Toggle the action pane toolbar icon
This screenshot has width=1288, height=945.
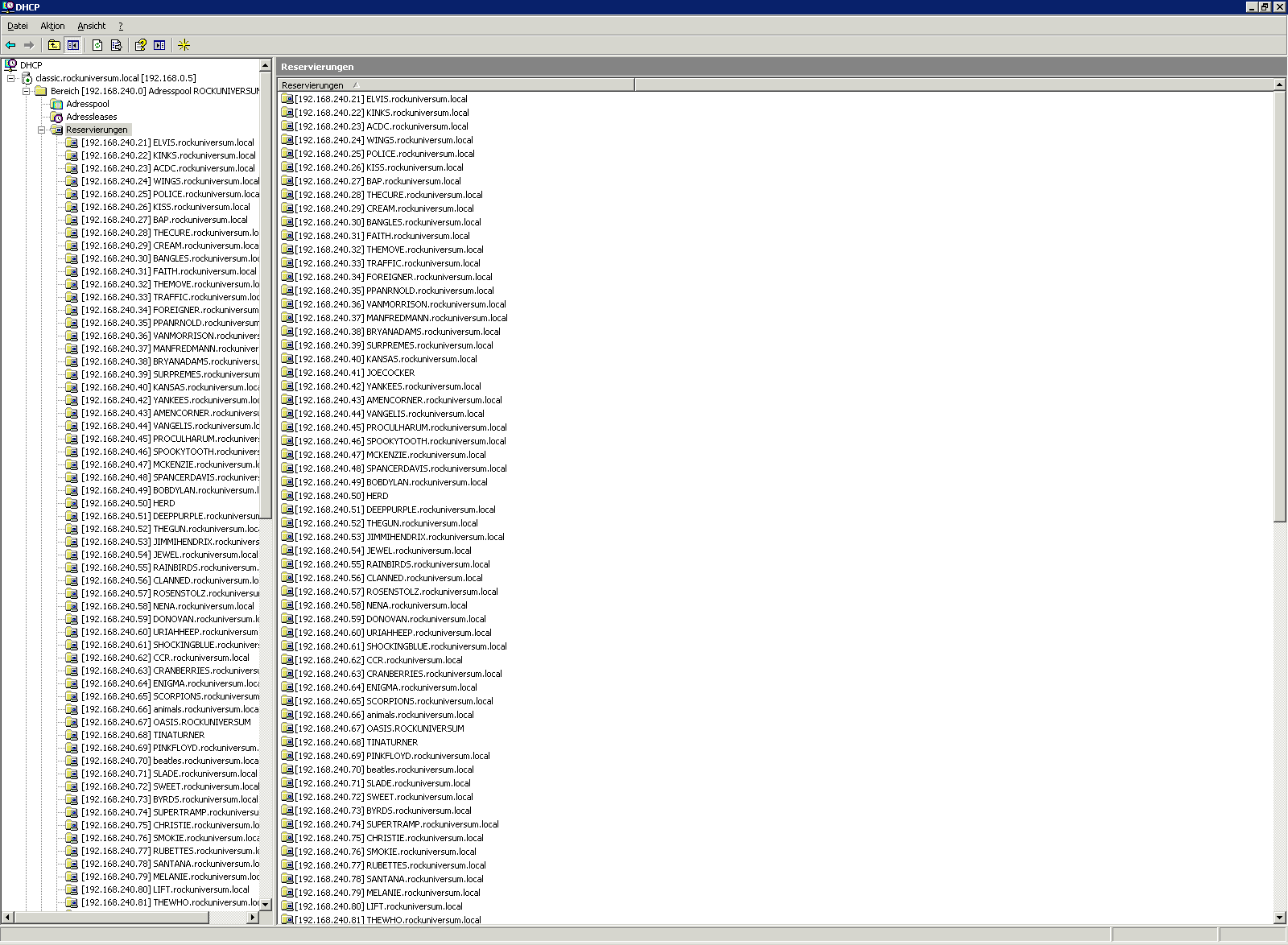tap(160, 45)
